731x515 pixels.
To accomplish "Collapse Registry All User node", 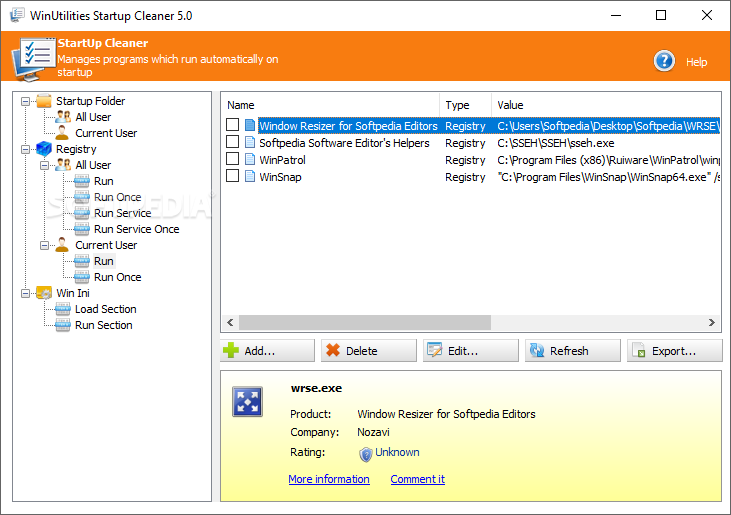I will click(x=44, y=165).
